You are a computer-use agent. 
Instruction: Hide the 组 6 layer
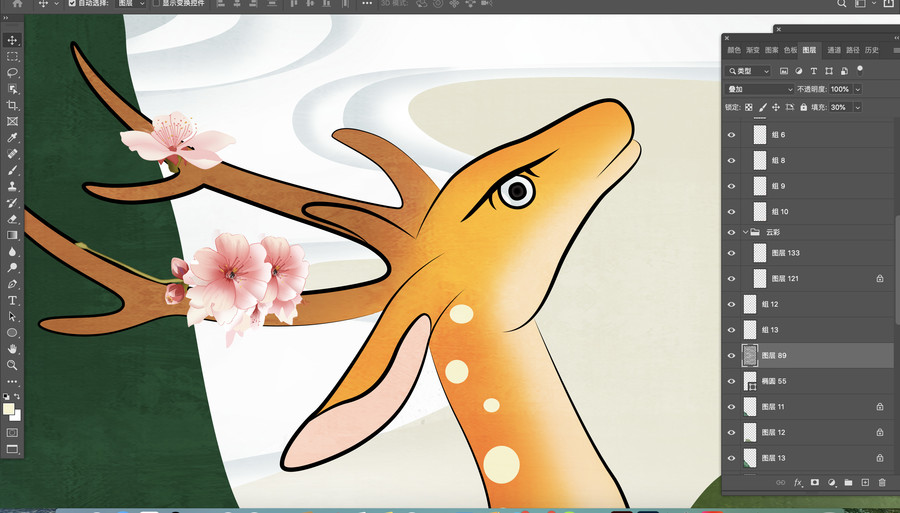731,135
